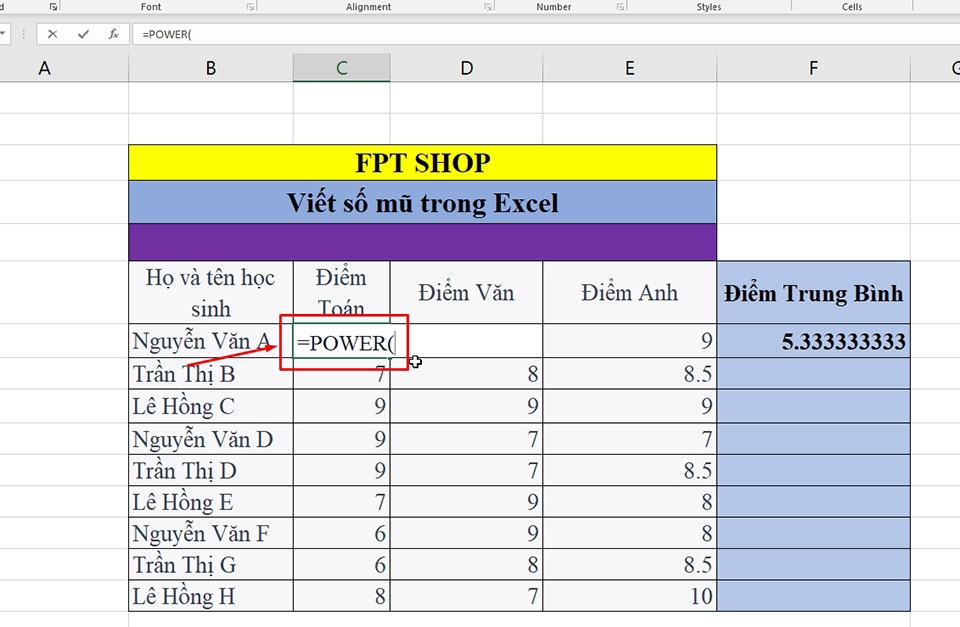The image size is (960, 627).
Task: Click the yellow FPT SHOP title cell
Action: click(422, 162)
